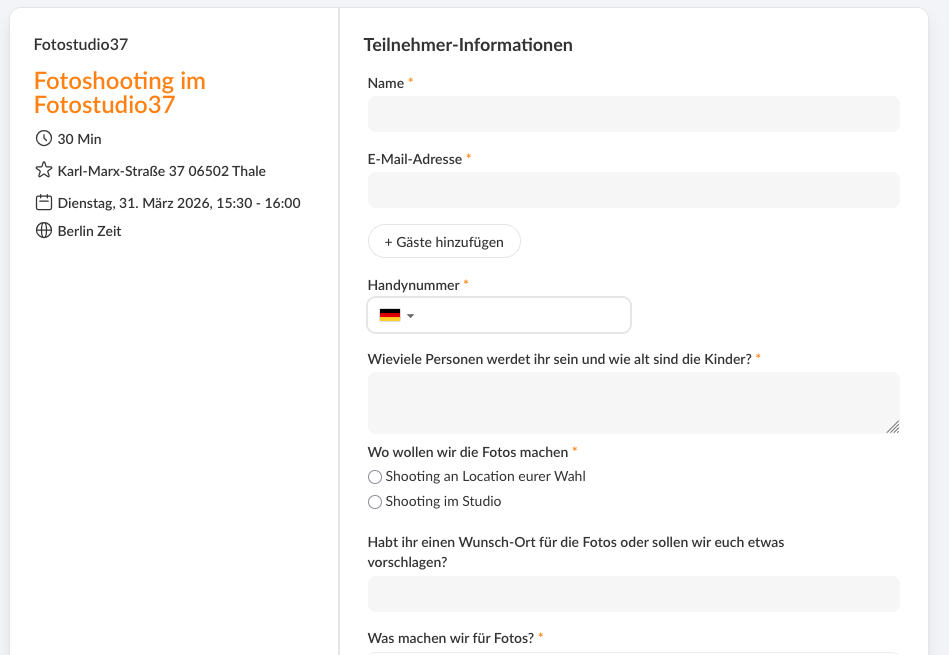The height and width of the screenshot is (655, 949).
Task: Click the Fotoshooting im Fotostudio37 title
Action: pos(120,93)
